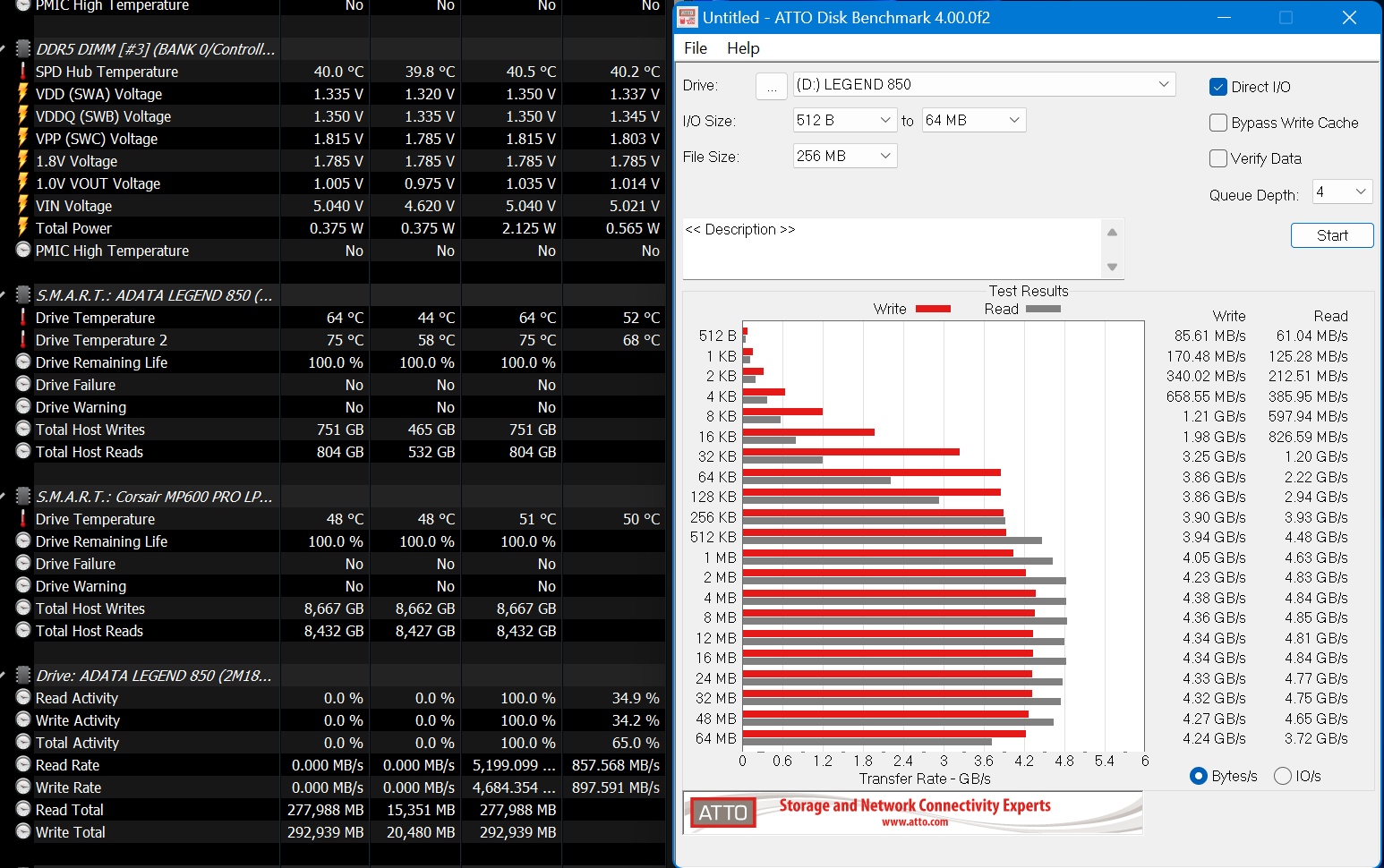Collapse the Drive: ADATA LEGEND 850 group
The width and height of the screenshot is (1384, 868).
coord(4,676)
